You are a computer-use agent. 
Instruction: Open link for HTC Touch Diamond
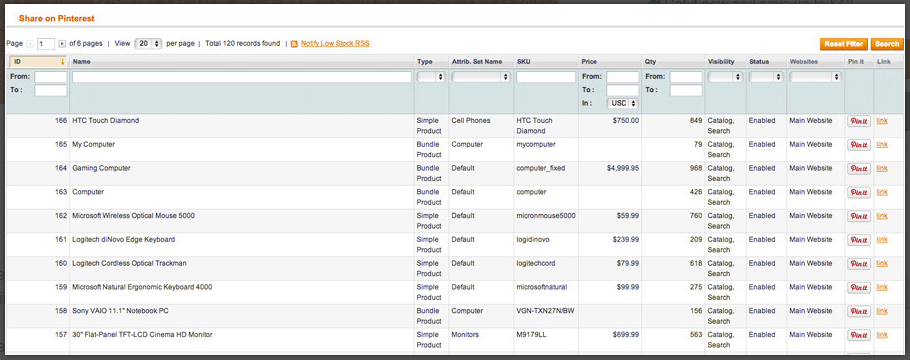coord(882,121)
